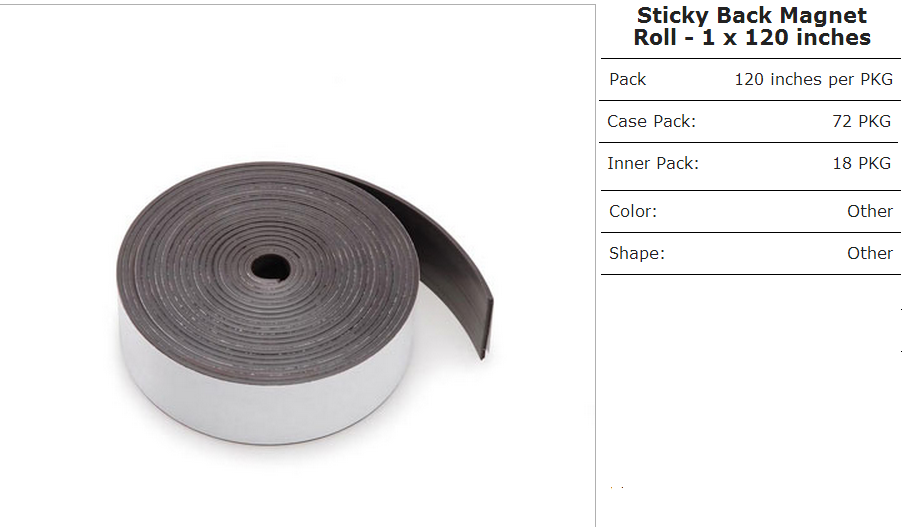Click the Other value beside Shape
908x527 pixels.
click(870, 254)
